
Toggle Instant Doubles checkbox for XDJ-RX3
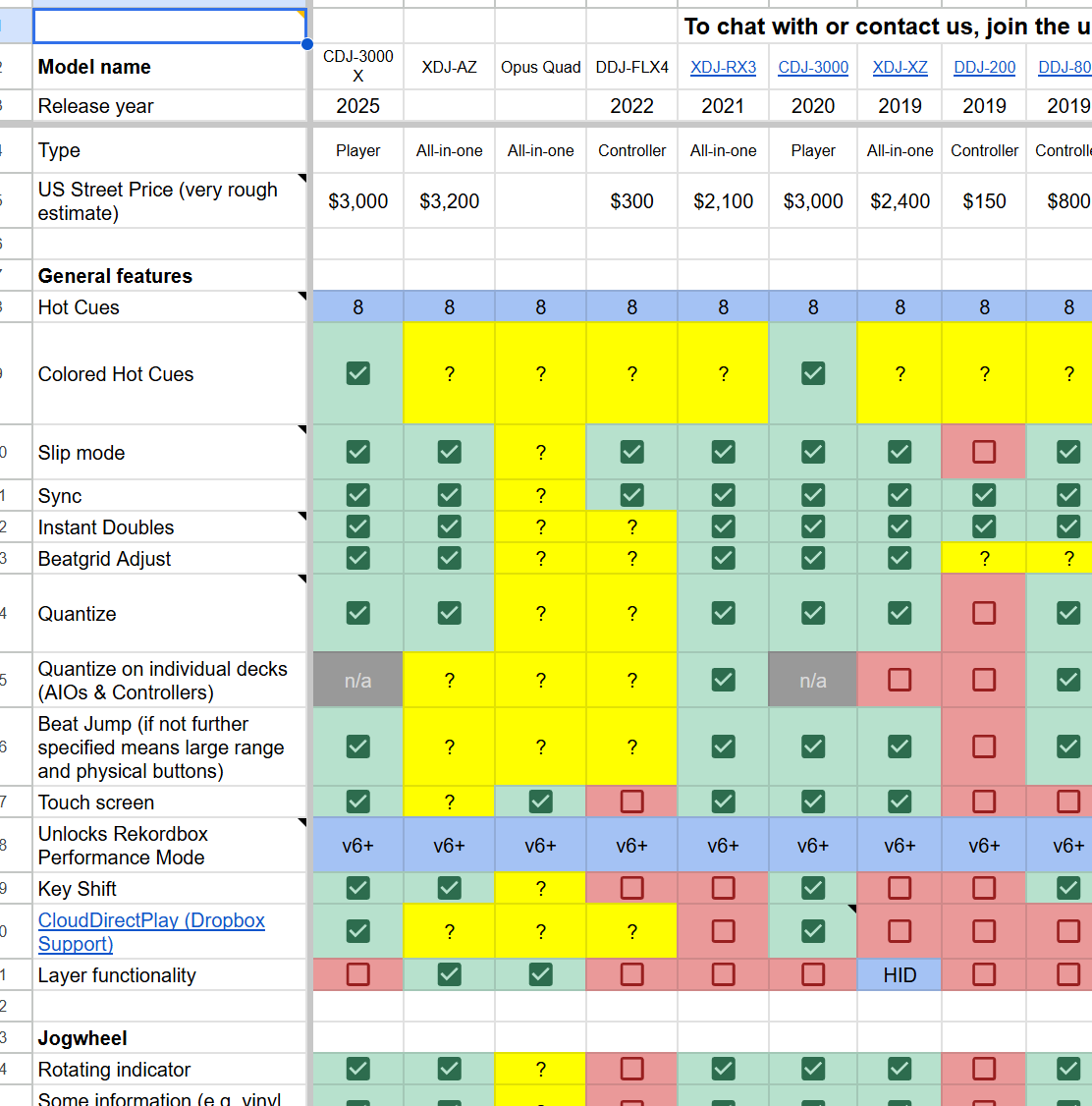click(x=723, y=526)
